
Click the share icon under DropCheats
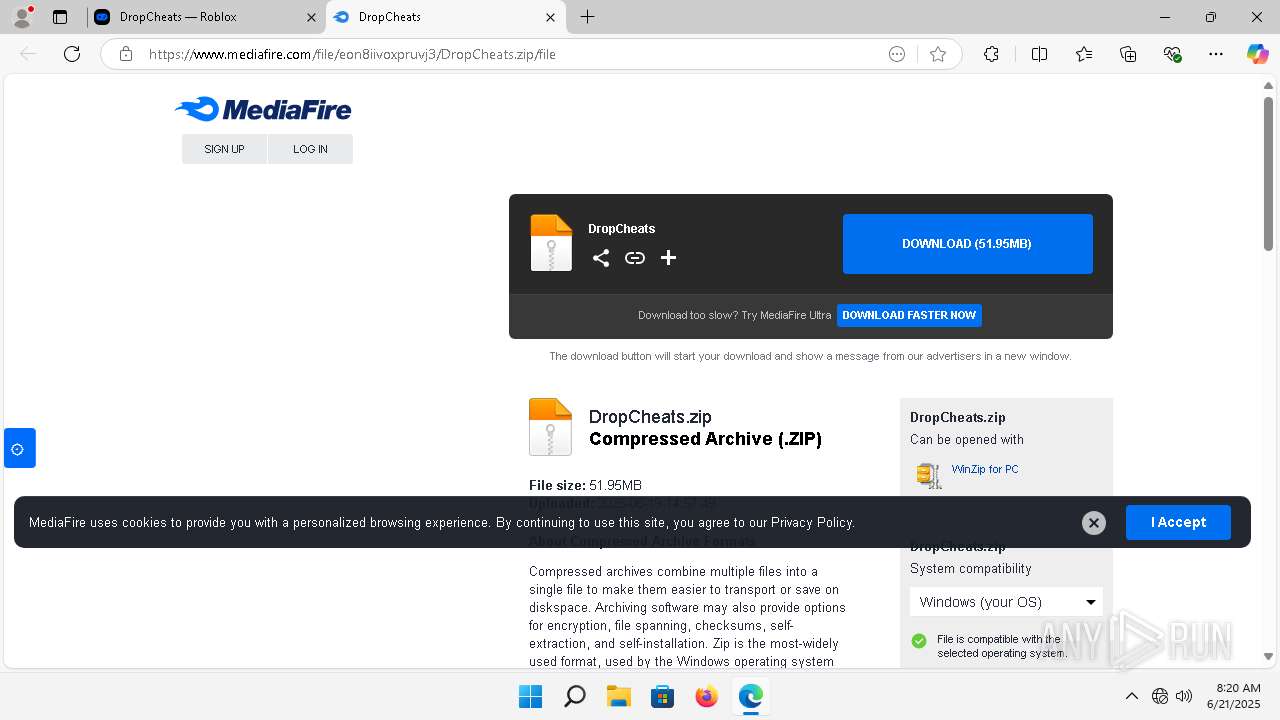pos(600,258)
